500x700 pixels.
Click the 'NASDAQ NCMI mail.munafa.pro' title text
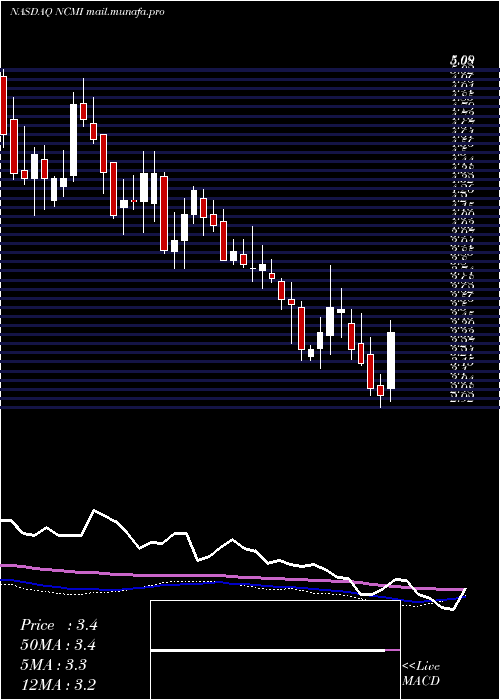pos(87,12)
